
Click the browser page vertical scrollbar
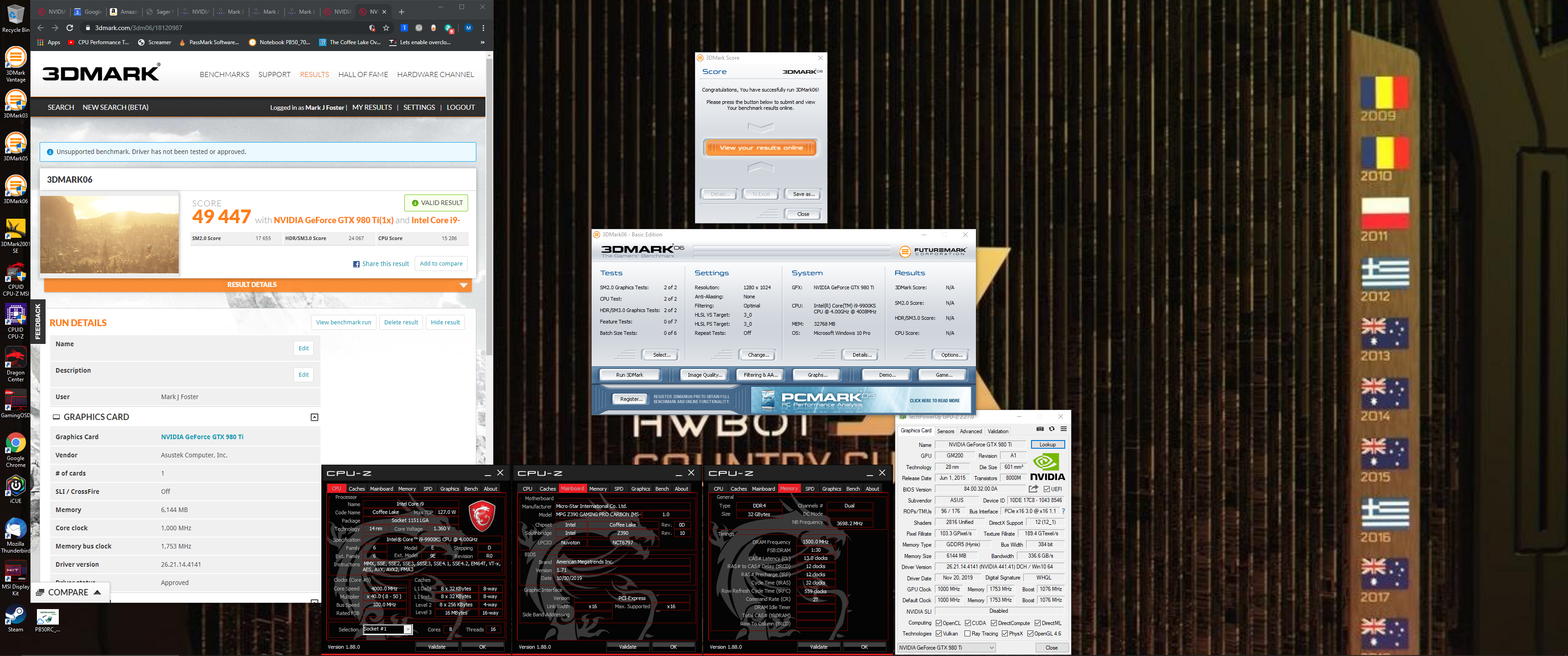(489, 207)
